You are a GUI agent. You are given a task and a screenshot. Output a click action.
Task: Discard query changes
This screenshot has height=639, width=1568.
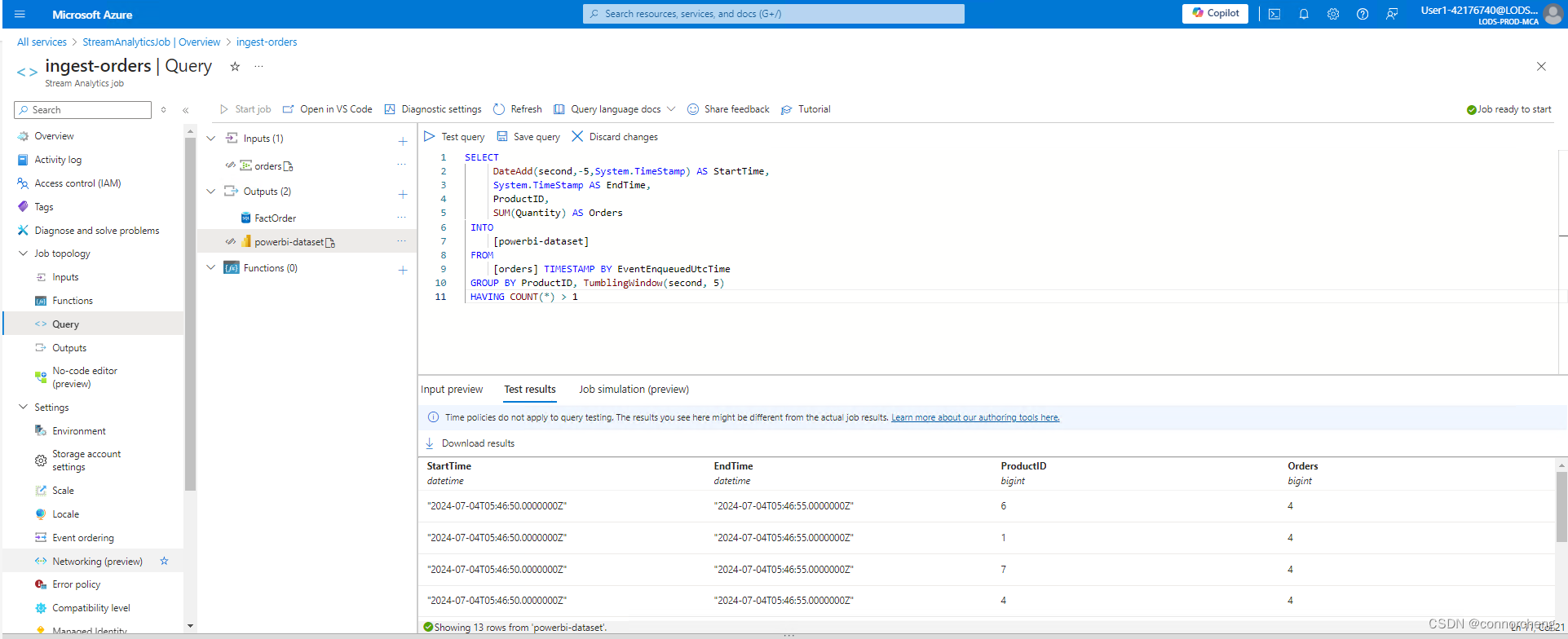[615, 137]
